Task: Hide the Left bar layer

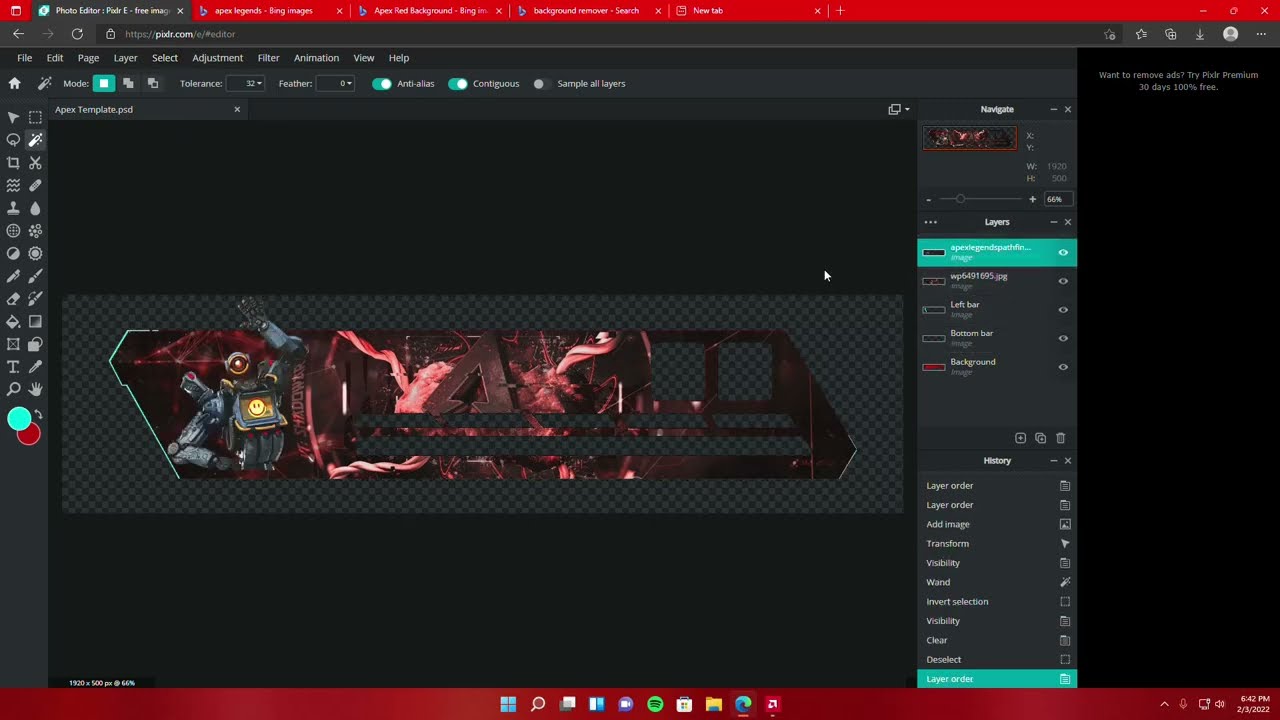Action: tap(1063, 310)
